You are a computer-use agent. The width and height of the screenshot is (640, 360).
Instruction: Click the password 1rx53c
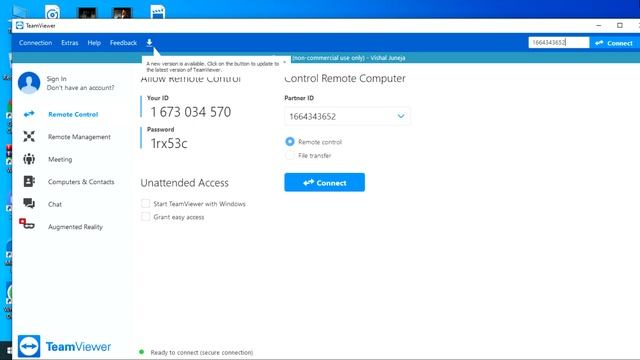[169, 143]
